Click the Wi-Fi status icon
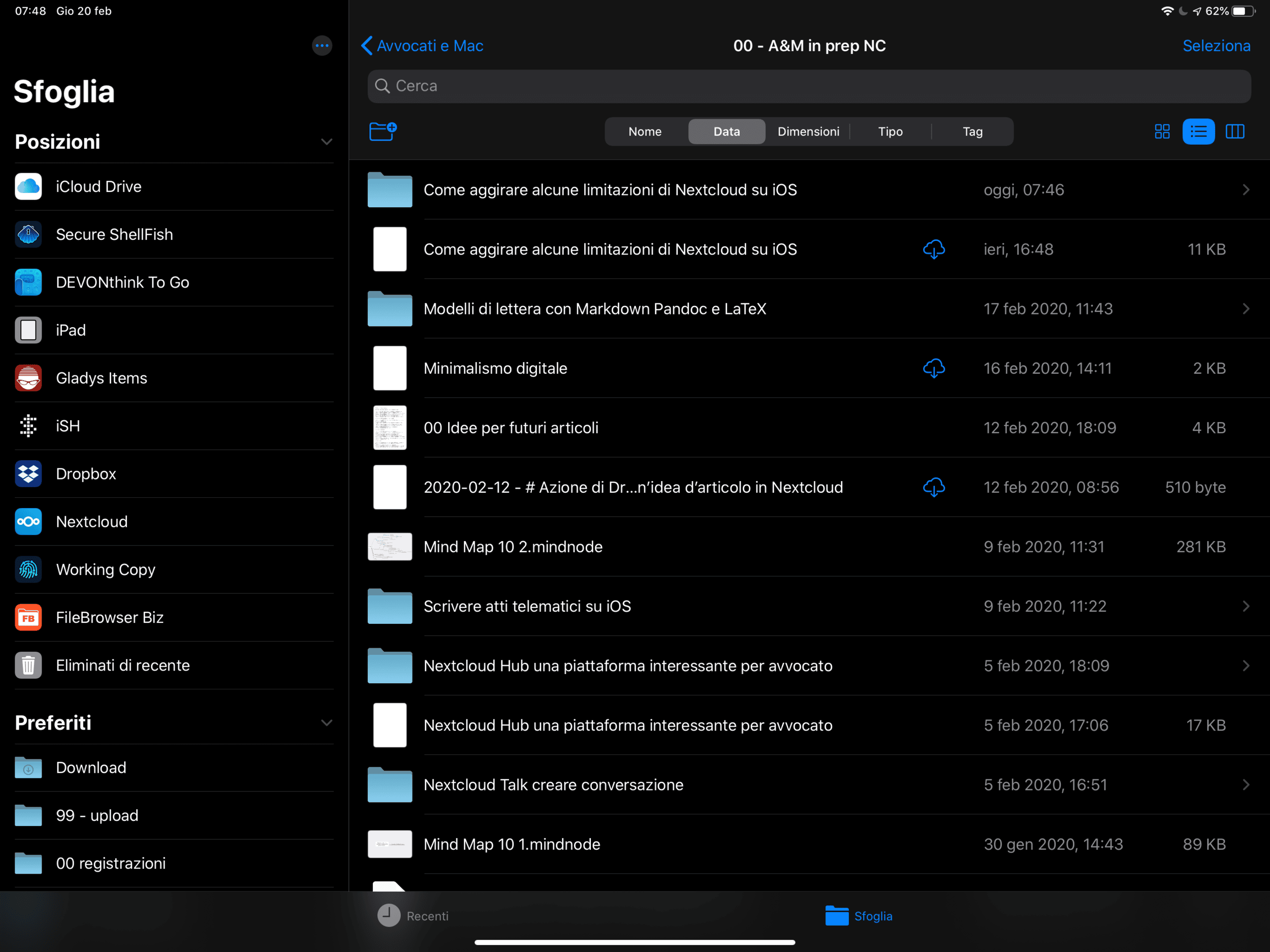The height and width of the screenshot is (952, 1270). click(x=1167, y=11)
